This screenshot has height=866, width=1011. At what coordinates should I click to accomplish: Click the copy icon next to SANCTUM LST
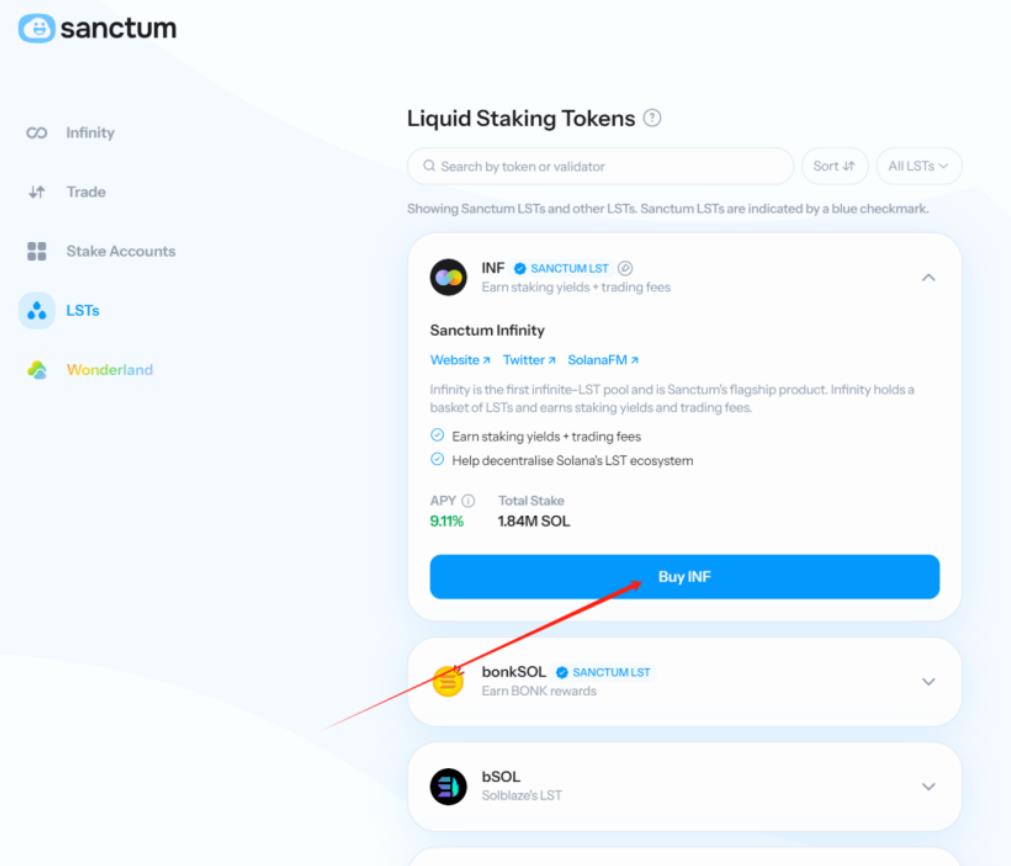click(625, 268)
